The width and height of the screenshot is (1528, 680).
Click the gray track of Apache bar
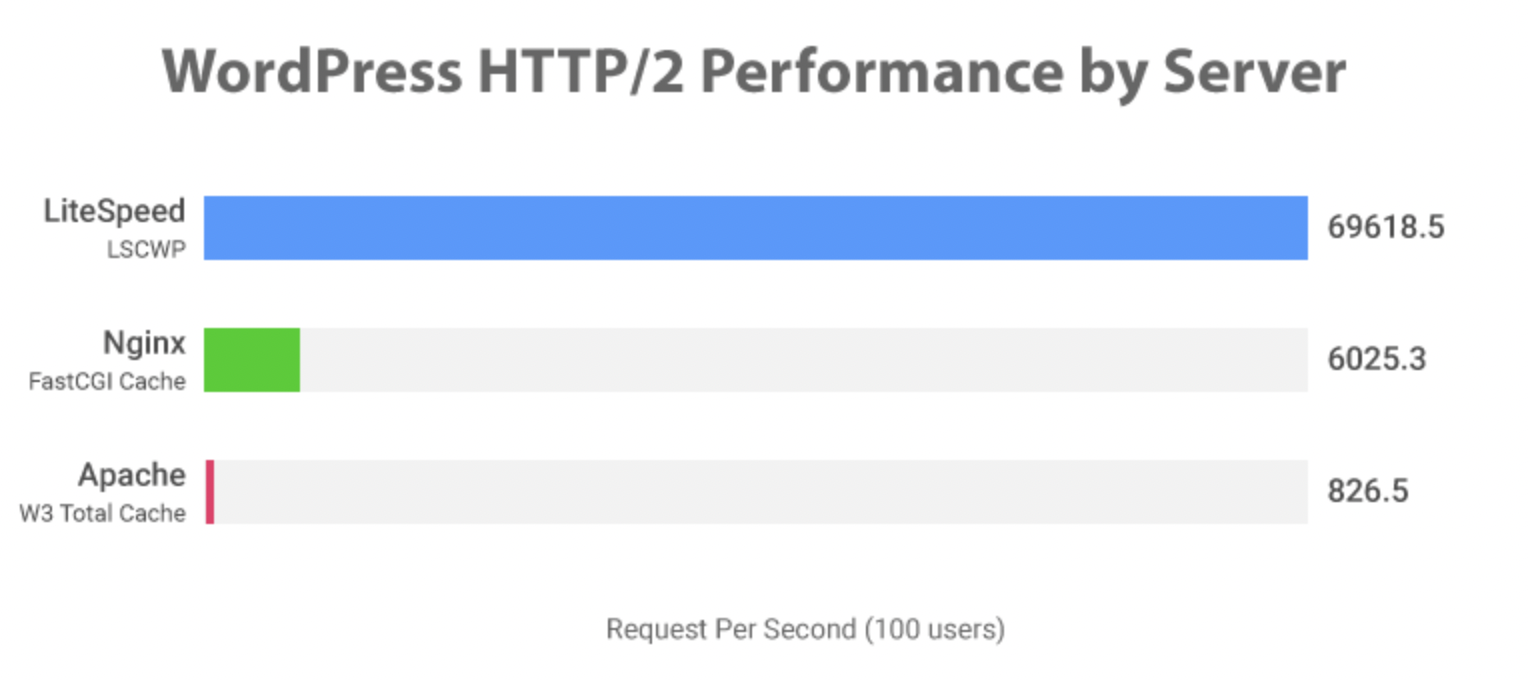point(761,492)
